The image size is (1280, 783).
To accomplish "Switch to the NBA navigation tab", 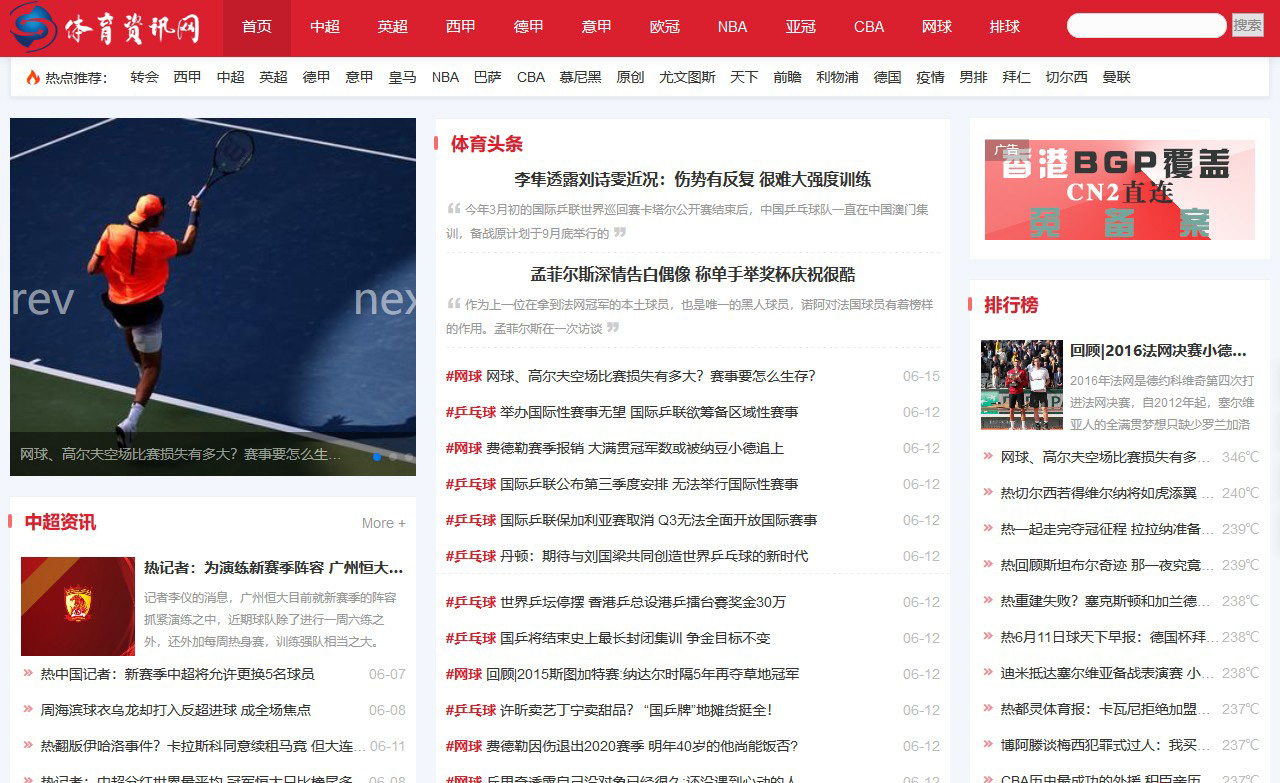I will click(x=732, y=27).
